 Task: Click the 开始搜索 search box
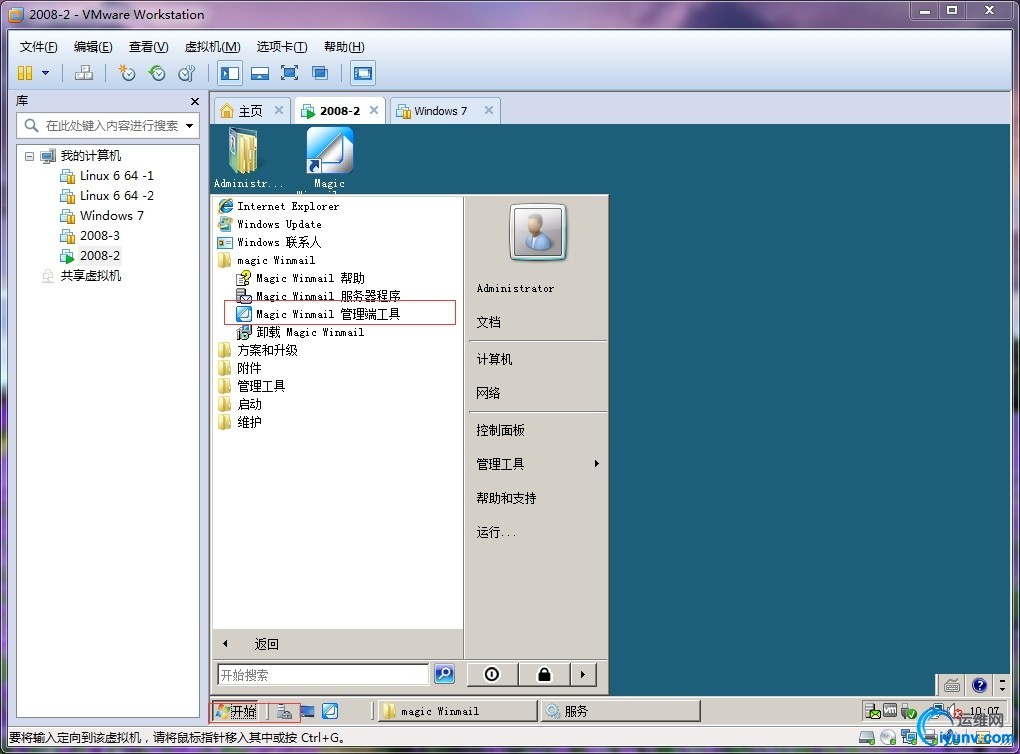click(323, 675)
